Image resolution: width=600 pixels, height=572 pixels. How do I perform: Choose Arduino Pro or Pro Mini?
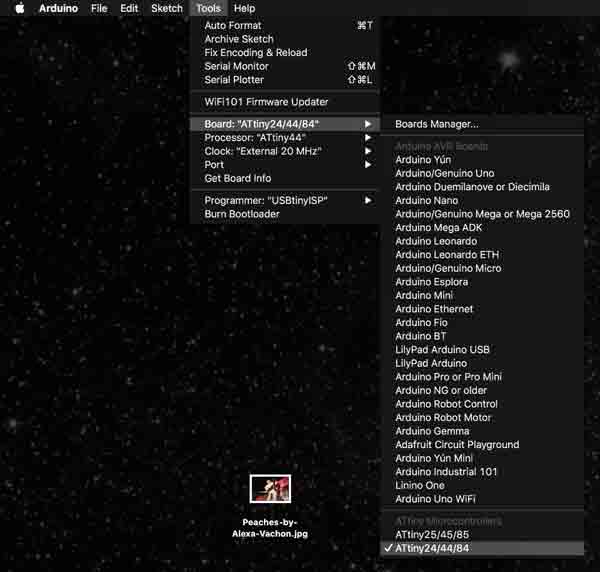click(483, 377)
